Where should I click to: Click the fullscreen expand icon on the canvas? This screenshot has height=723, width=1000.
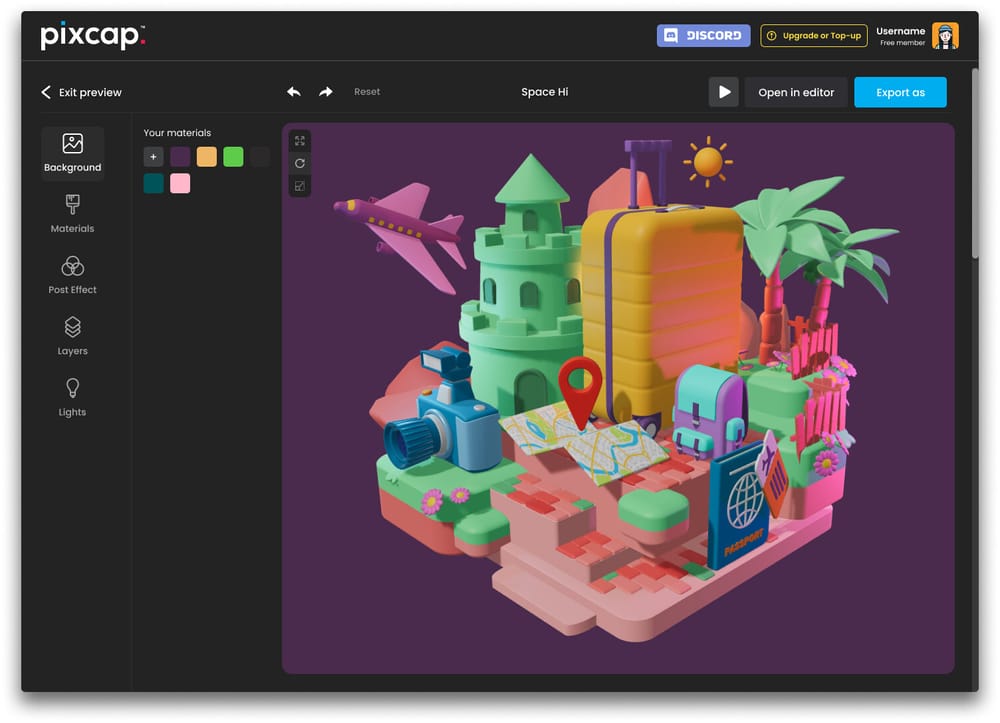coord(299,141)
